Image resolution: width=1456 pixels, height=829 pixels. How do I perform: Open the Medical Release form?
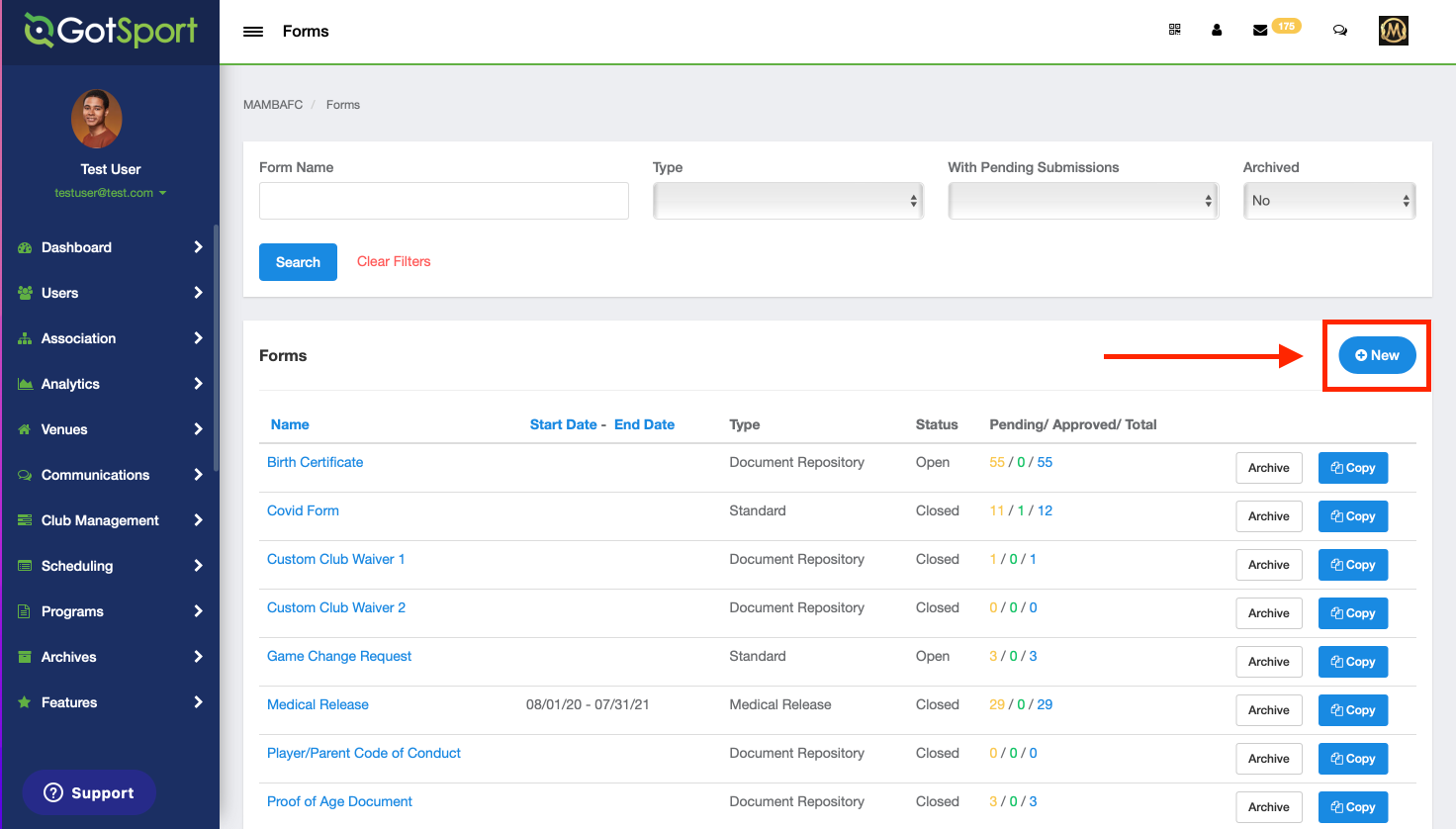318,704
